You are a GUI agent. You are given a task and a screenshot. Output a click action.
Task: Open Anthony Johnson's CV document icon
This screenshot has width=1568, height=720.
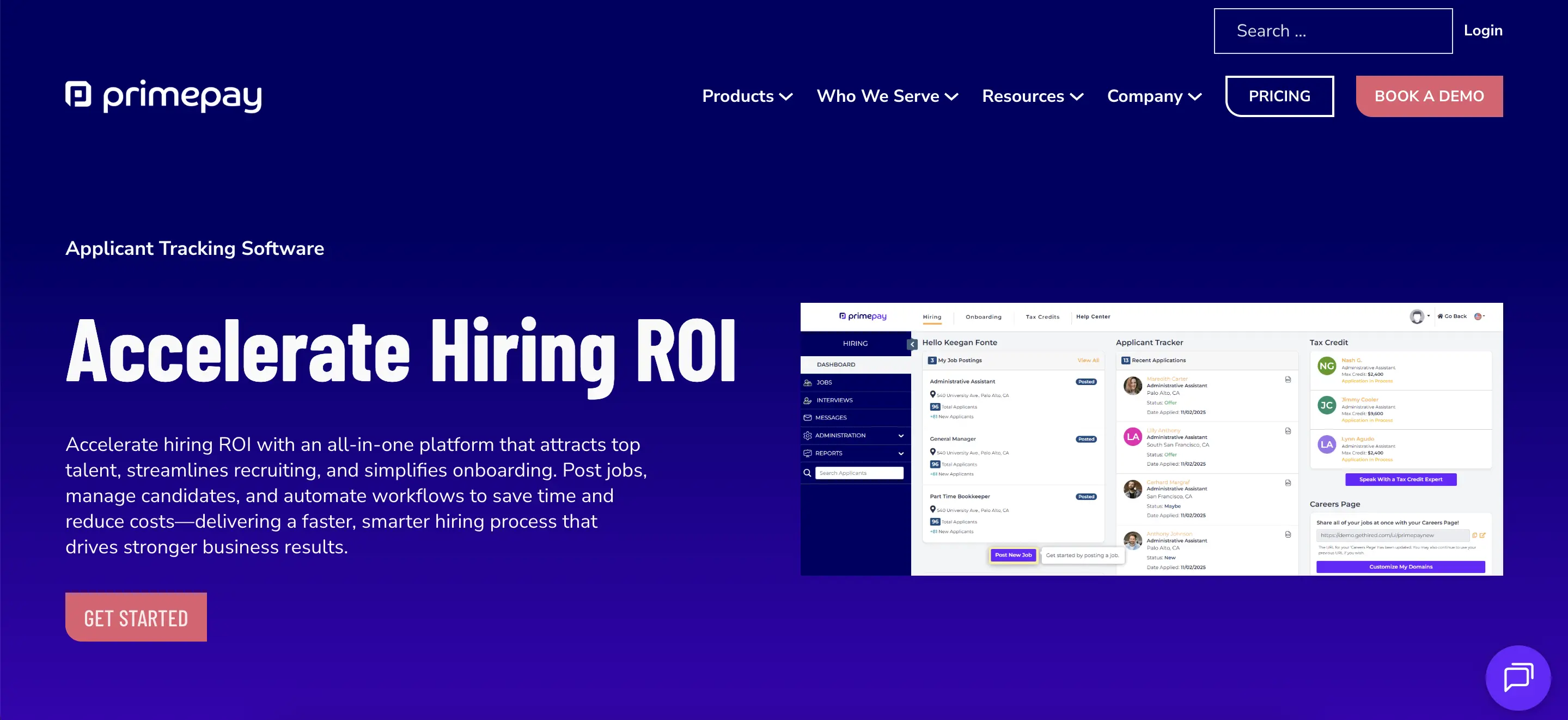(1288, 535)
